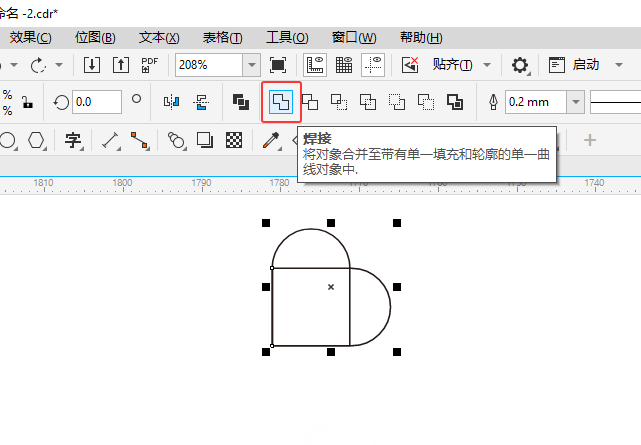
Task: Select the Parallel dimension tool
Action: click(x=110, y=141)
